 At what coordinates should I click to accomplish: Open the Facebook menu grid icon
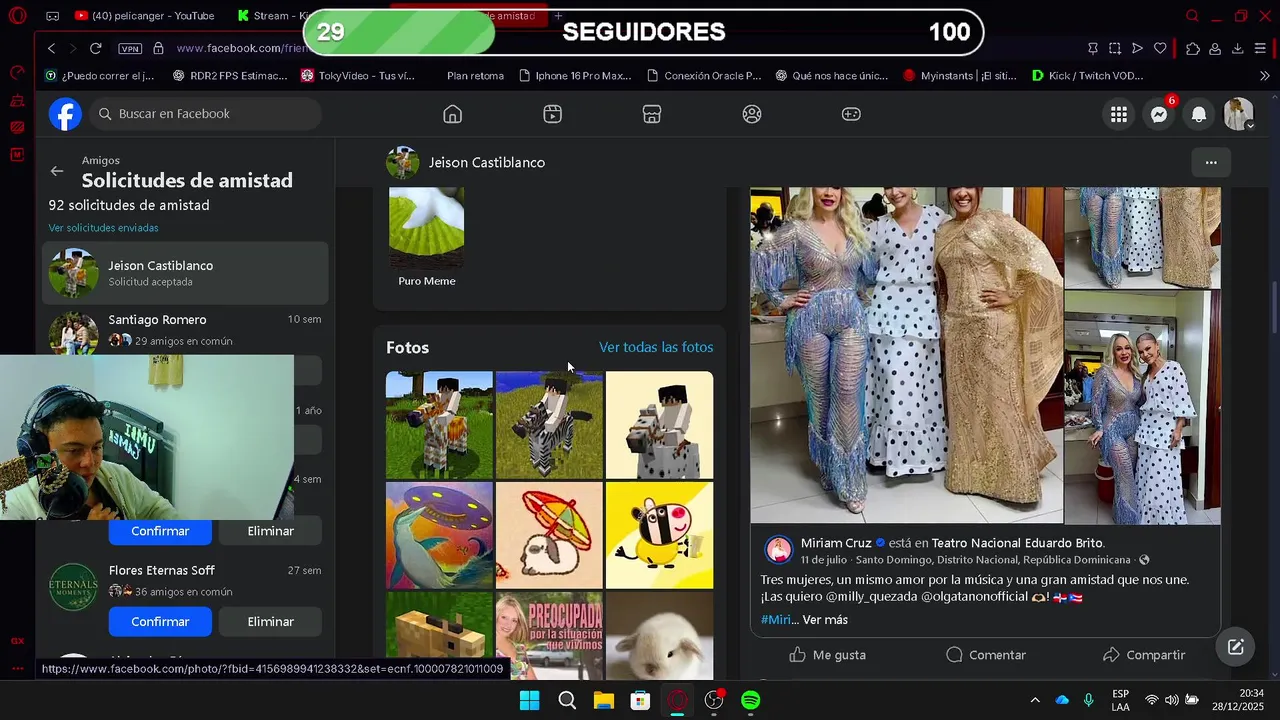(1119, 114)
